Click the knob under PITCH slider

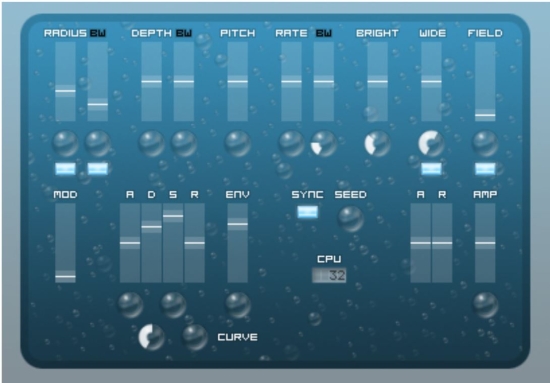coord(237,144)
